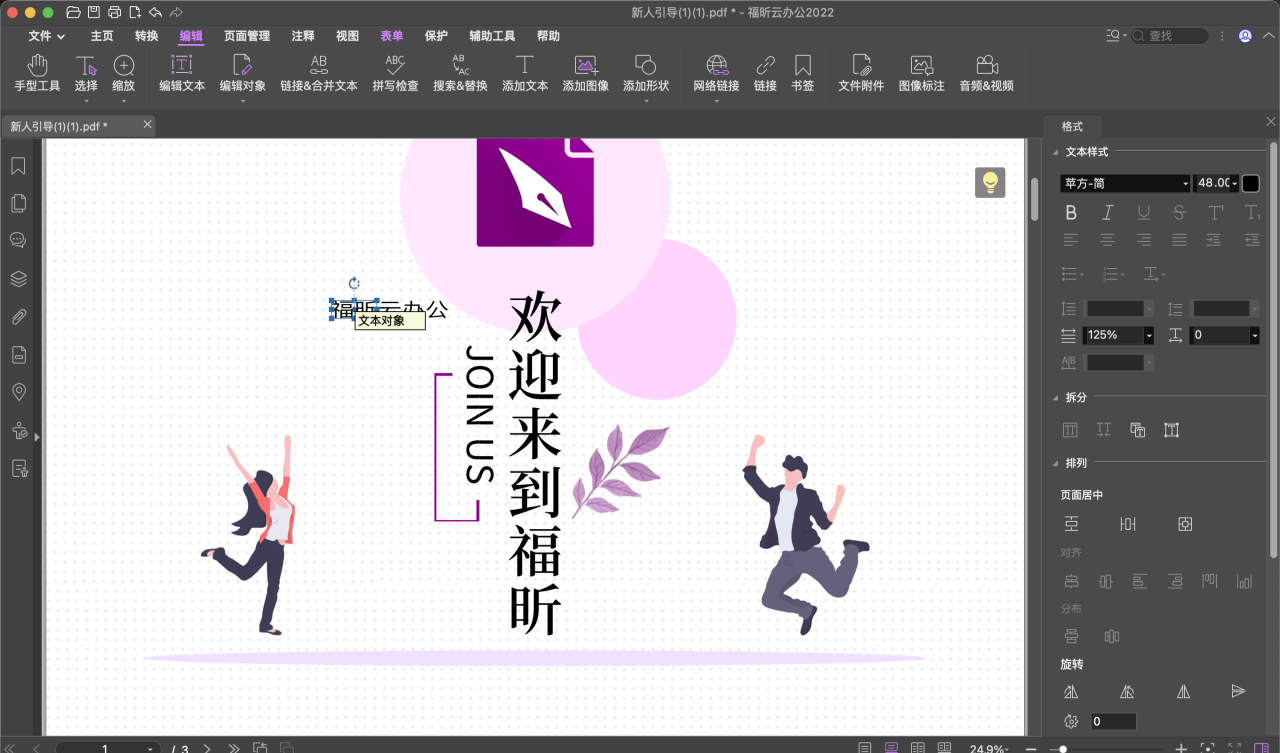Open the bookmarks panel in the left sidebar

18,165
